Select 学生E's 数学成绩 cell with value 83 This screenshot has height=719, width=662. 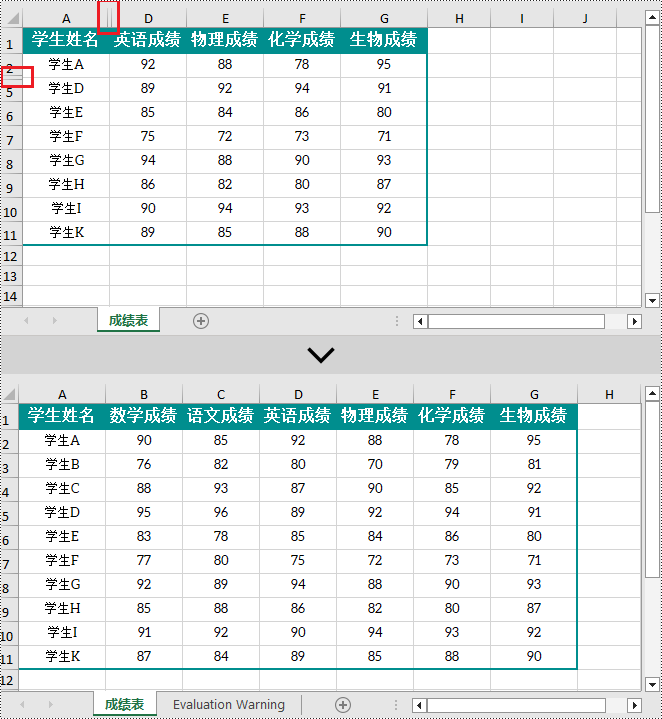tap(144, 536)
